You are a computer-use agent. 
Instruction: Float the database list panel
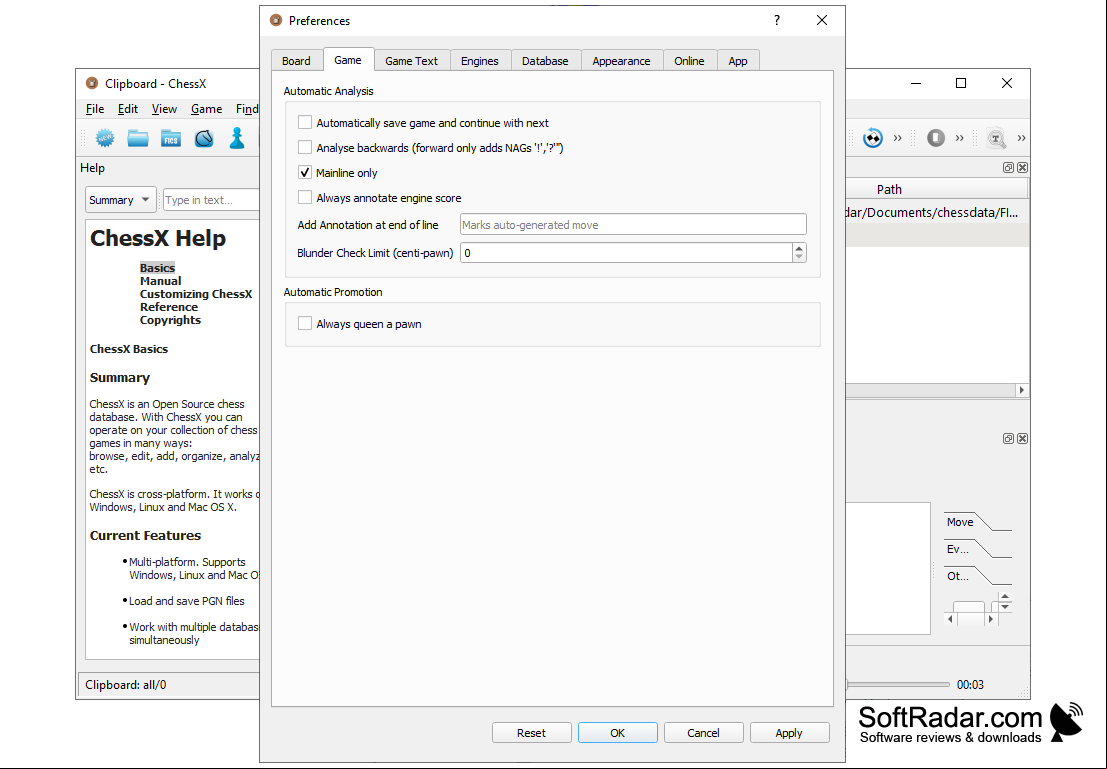point(1008,167)
